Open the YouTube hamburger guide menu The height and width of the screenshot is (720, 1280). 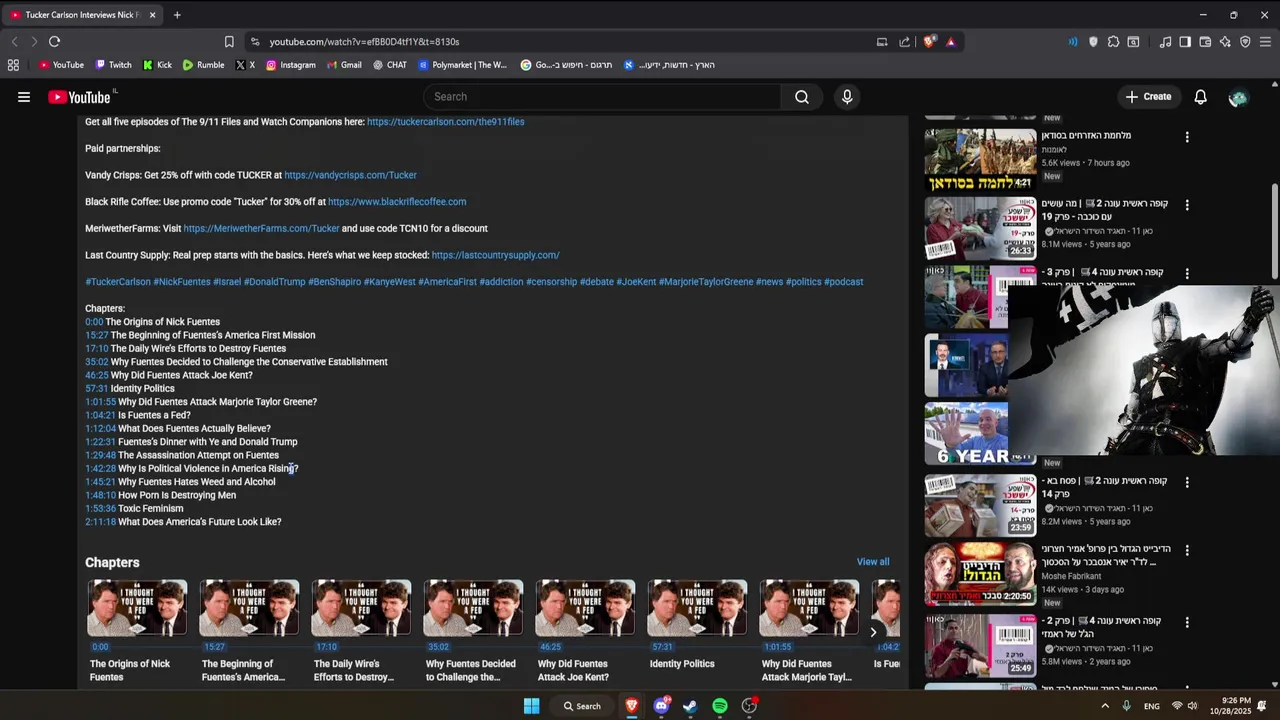click(24, 97)
